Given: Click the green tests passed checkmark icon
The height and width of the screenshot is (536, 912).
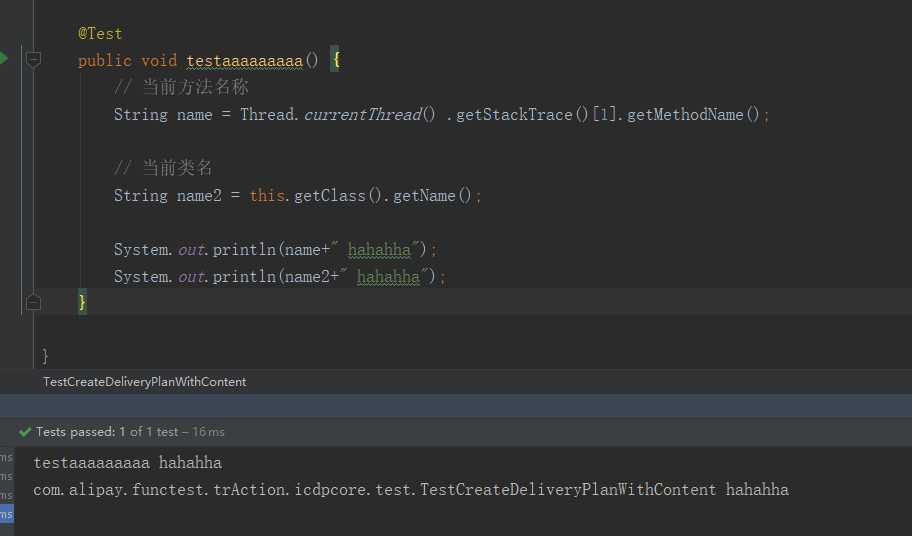Looking at the screenshot, I should tap(25, 432).
